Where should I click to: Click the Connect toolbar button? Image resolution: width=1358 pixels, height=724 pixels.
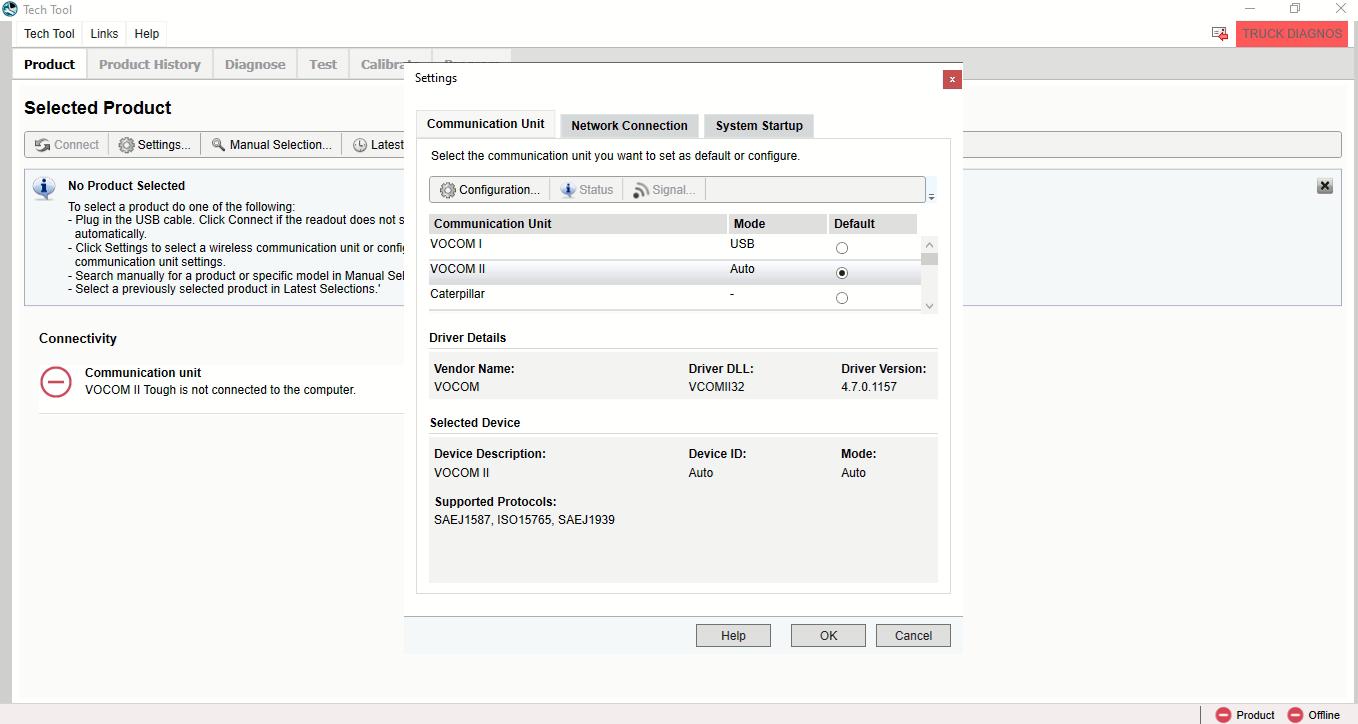66,145
